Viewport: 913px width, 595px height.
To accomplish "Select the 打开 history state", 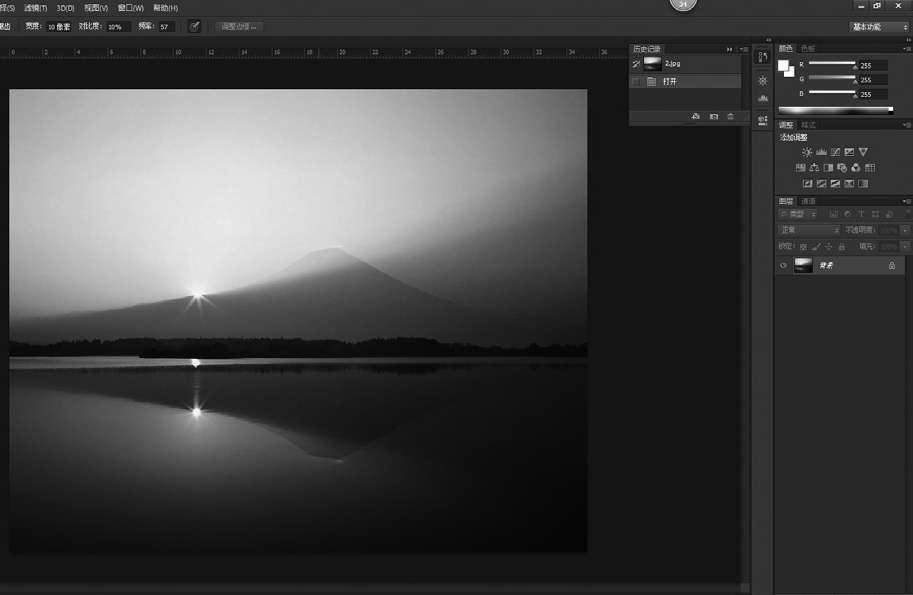I will (670, 81).
